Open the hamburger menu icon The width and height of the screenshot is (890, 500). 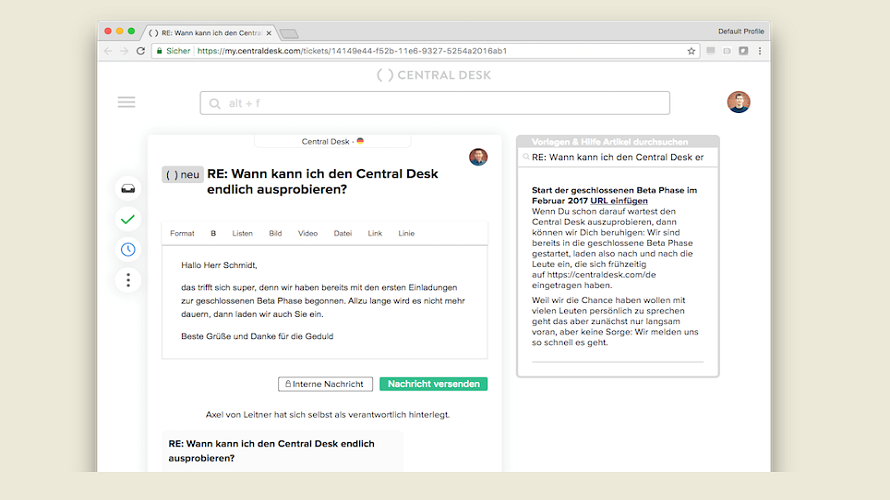[127, 102]
